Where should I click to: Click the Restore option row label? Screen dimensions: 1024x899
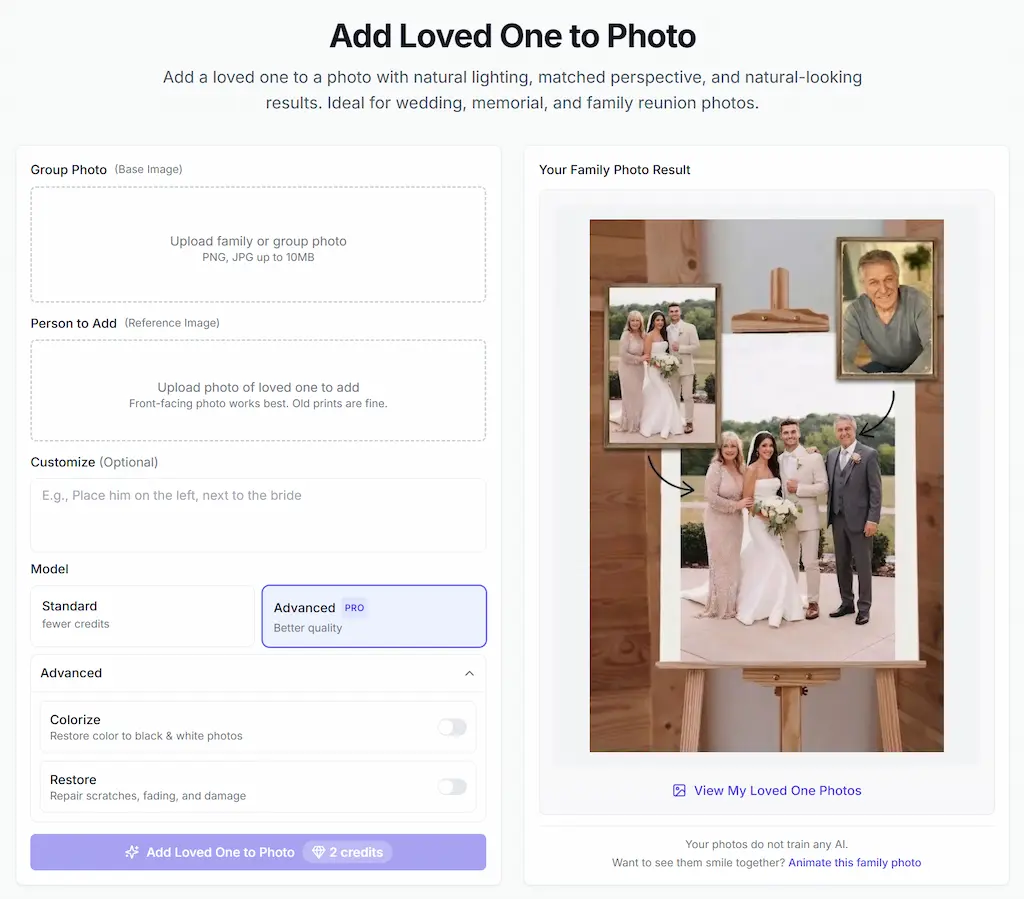click(x=73, y=780)
